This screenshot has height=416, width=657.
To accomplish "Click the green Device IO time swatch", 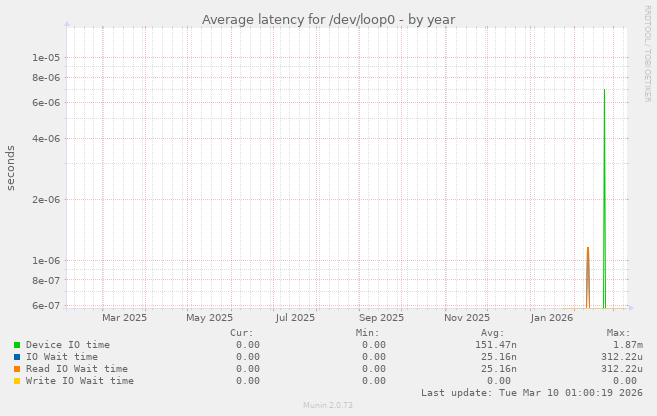I will click(17, 345).
